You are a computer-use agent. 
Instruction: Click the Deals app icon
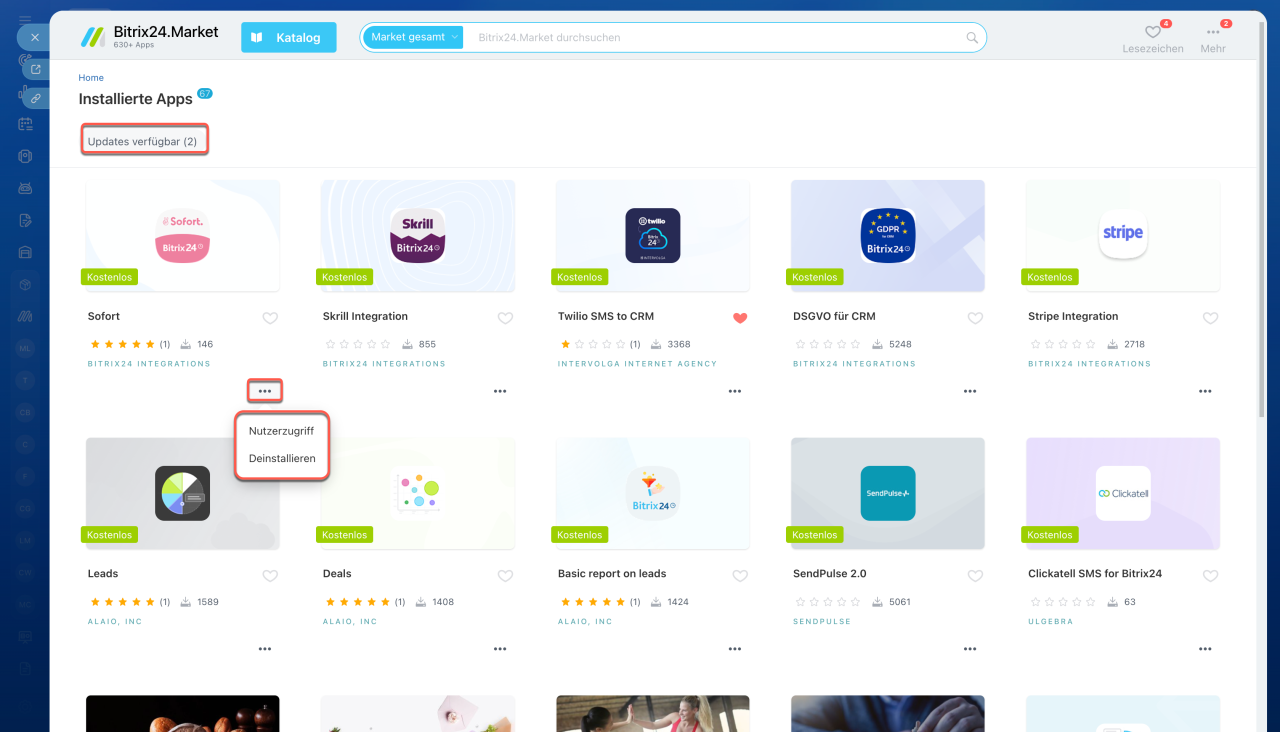(x=418, y=493)
